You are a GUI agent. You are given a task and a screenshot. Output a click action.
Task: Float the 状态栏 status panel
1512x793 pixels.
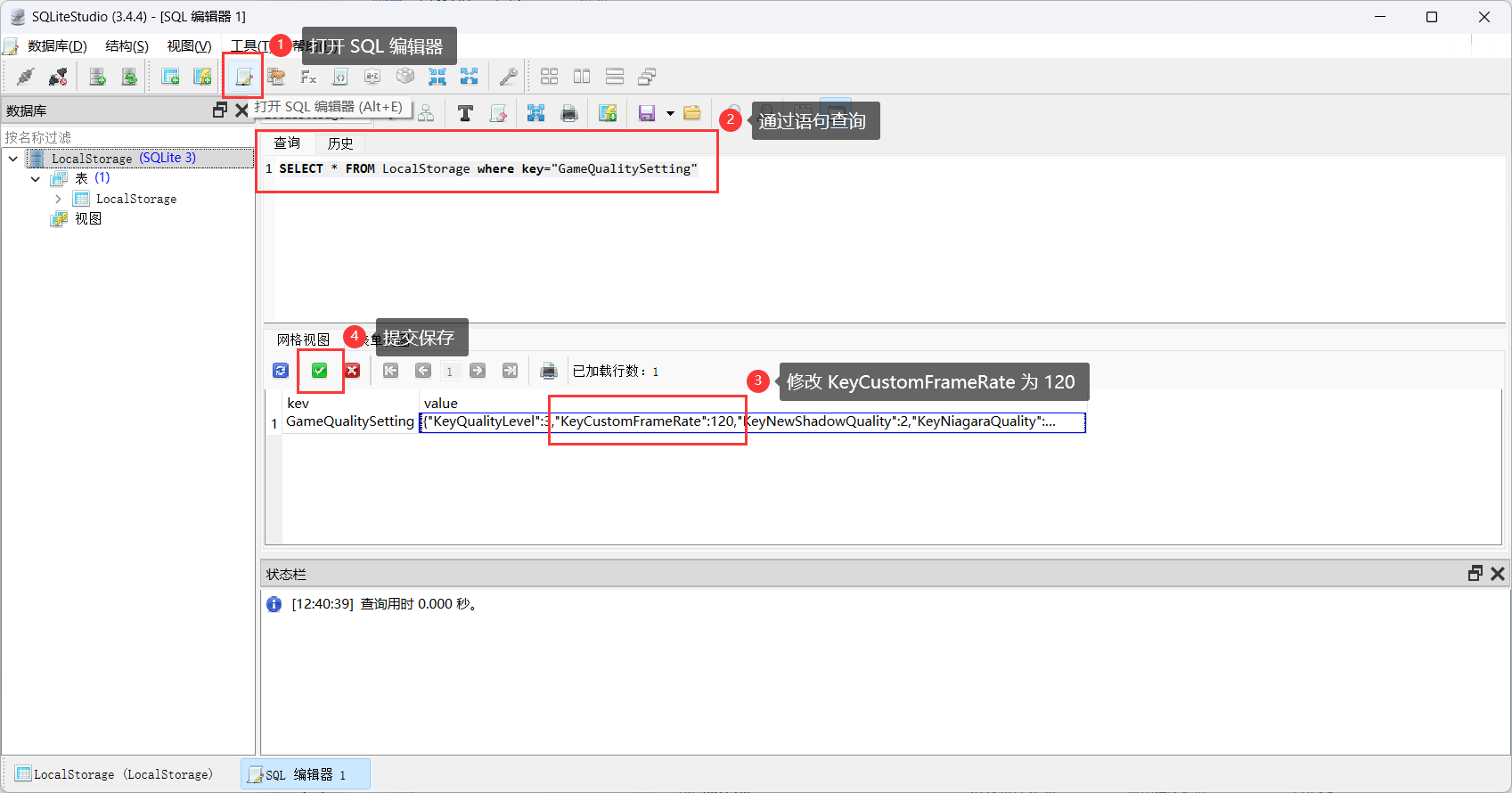1475,573
